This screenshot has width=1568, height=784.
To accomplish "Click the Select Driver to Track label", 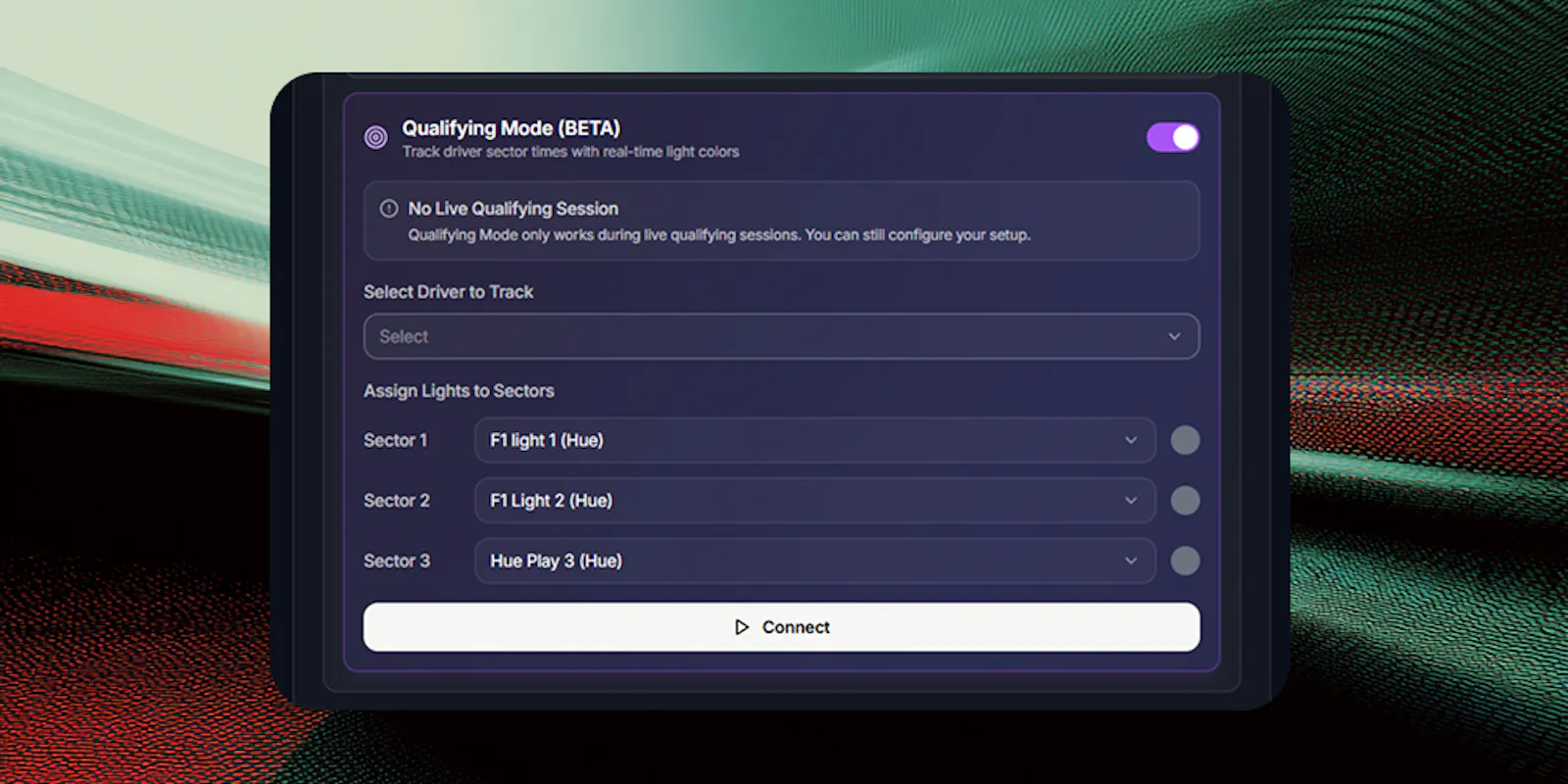I will tap(448, 292).
